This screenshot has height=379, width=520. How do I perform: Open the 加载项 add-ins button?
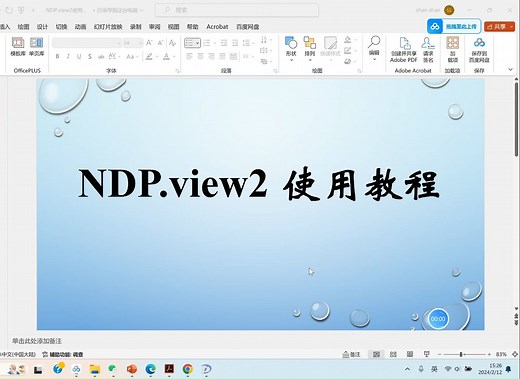click(452, 50)
